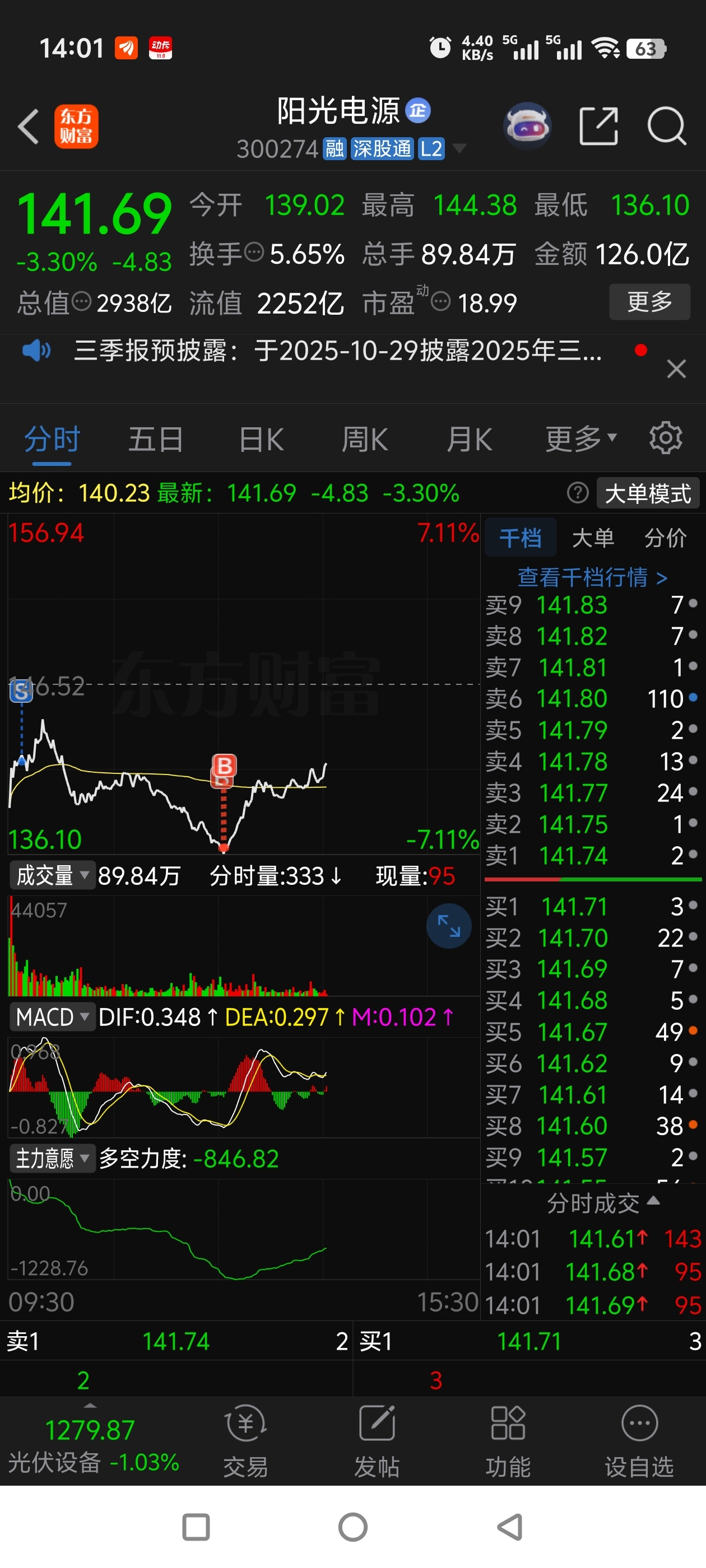Viewport: 706px width, 1568px height.
Task: Tap the 设自选 add watchlist icon
Action: coord(639,1441)
